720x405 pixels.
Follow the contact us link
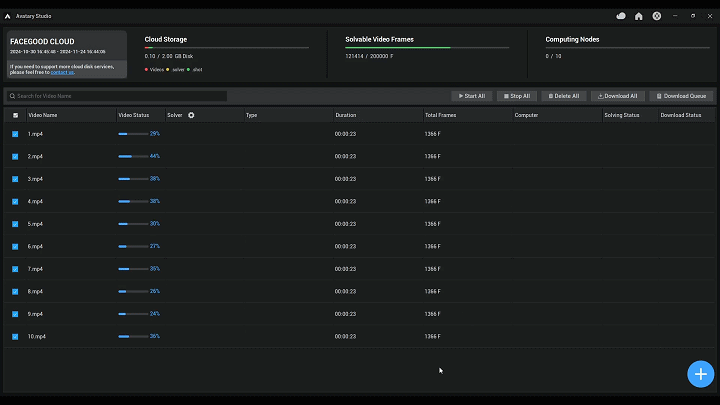pos(62,72)
